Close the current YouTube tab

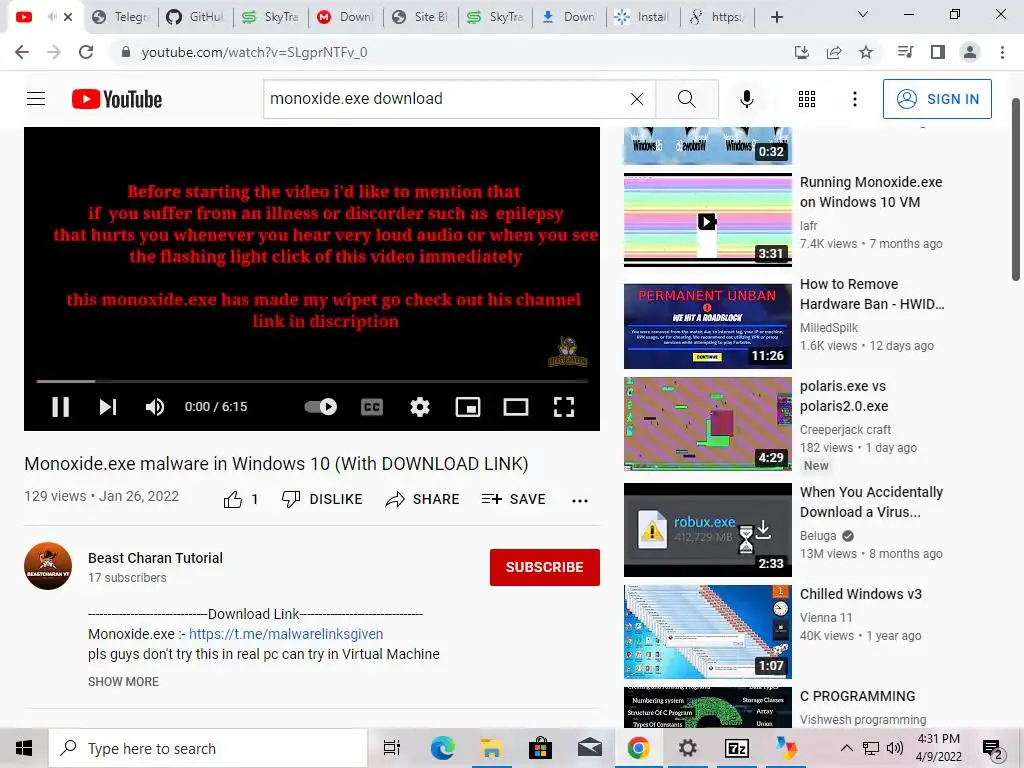pyautogui.click(x=68, y=17)
